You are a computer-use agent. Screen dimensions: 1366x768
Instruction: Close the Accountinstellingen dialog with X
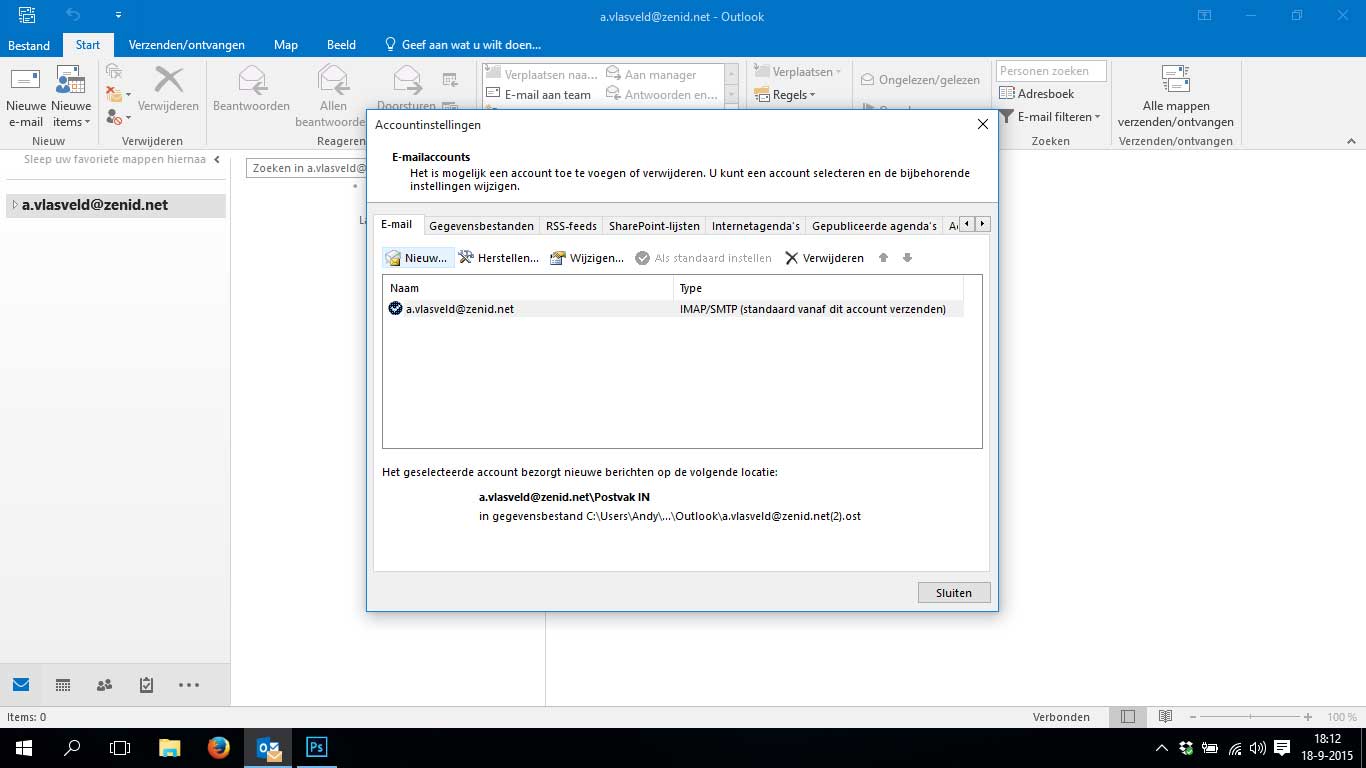[x=982, y=124]
